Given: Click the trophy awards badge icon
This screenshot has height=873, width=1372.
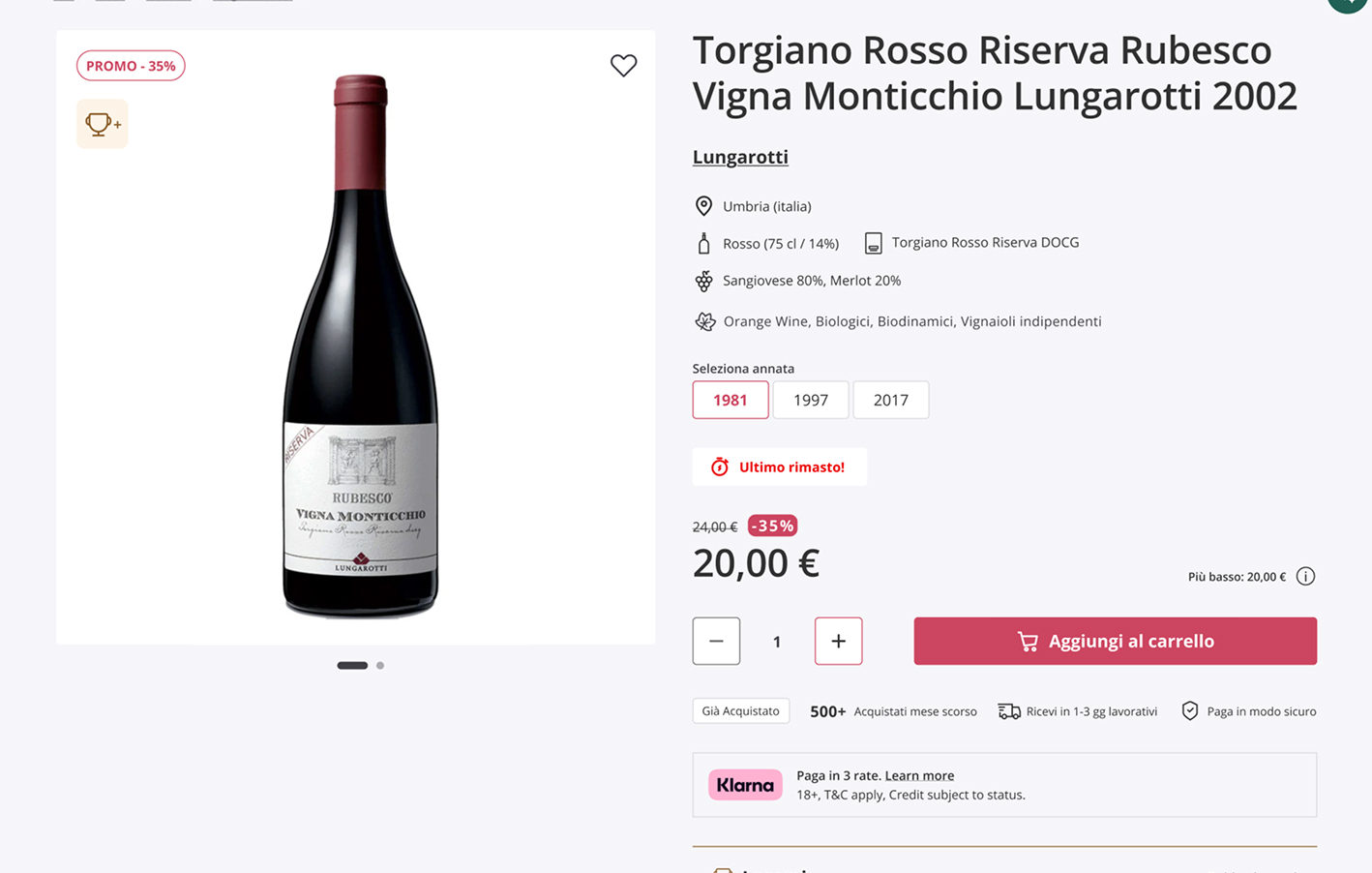Looking at the screenshot, I should coord(102,124).
